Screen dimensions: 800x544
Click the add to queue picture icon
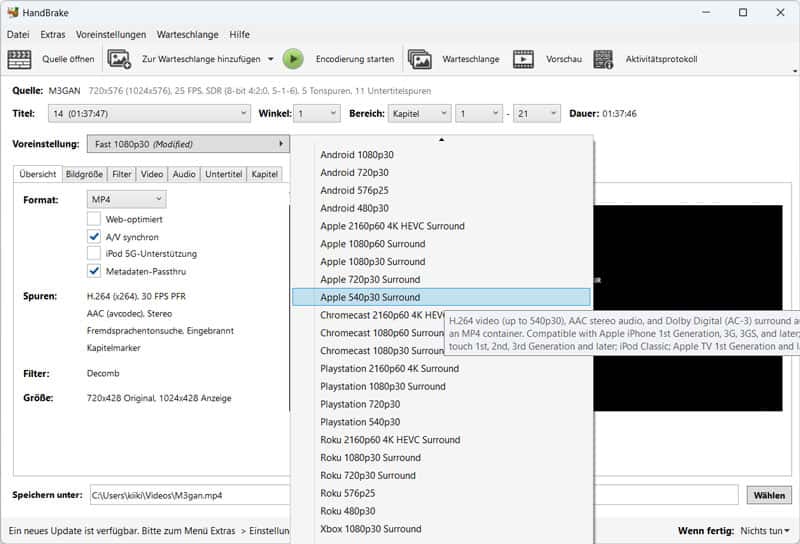pyautogui.click(x=119, y=59)
